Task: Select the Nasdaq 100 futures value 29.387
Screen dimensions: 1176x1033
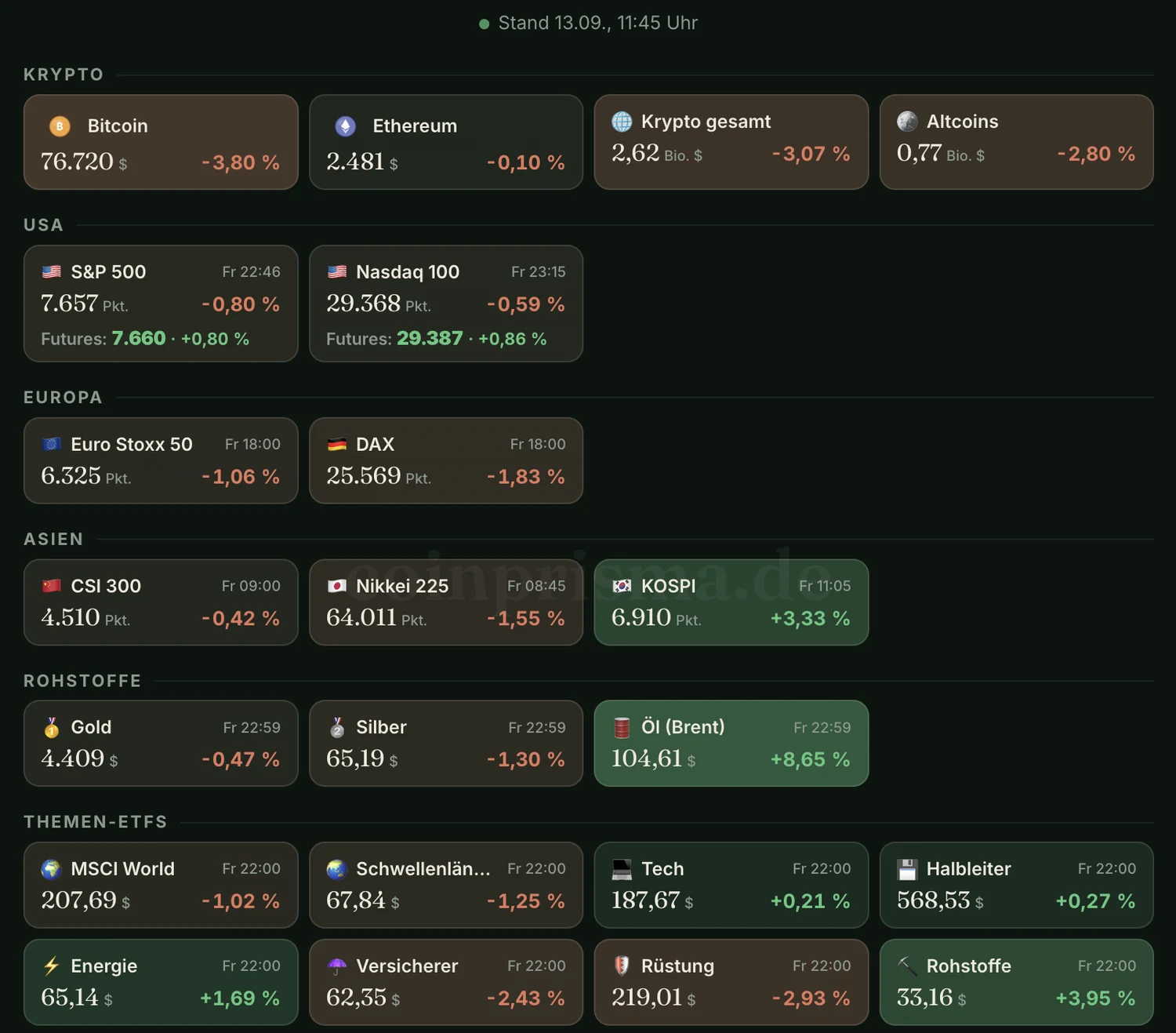Action: coord(430,338)
